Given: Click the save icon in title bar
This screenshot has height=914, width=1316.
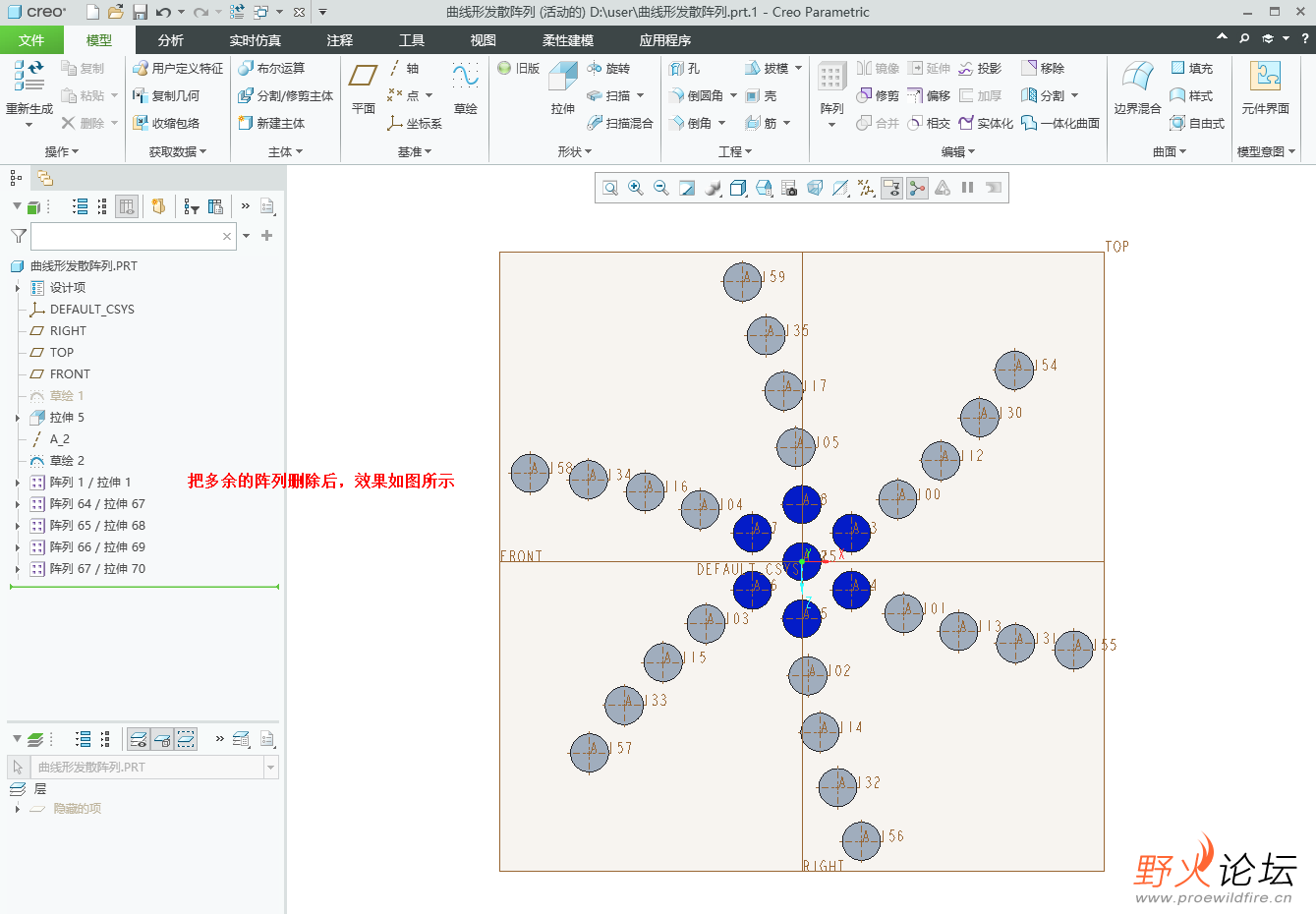Looking at the screenshot, I should point(140,12).
